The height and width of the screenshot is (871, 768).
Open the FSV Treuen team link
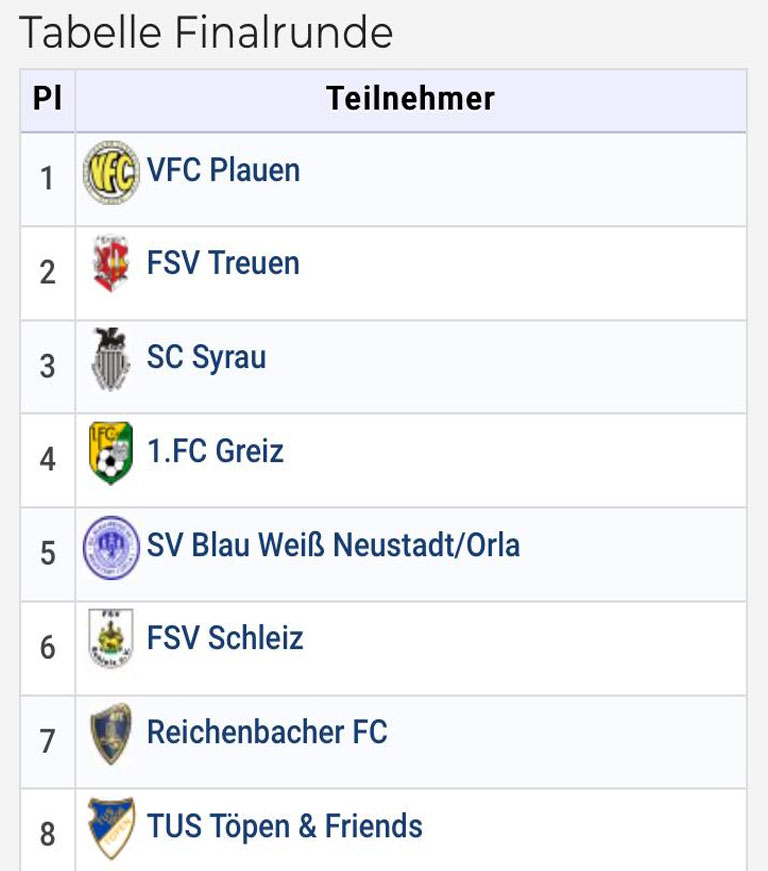[223, 263]
